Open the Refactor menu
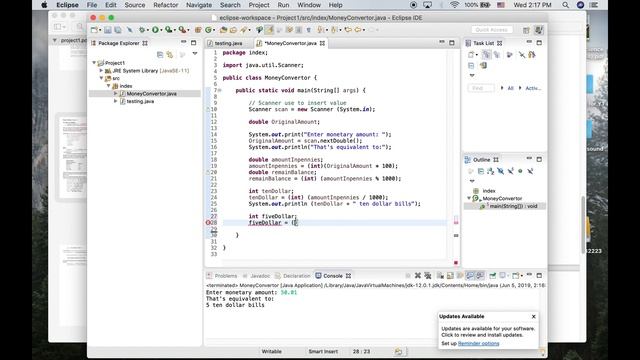Viewport: 640px width, 360px height. (165, 5)
